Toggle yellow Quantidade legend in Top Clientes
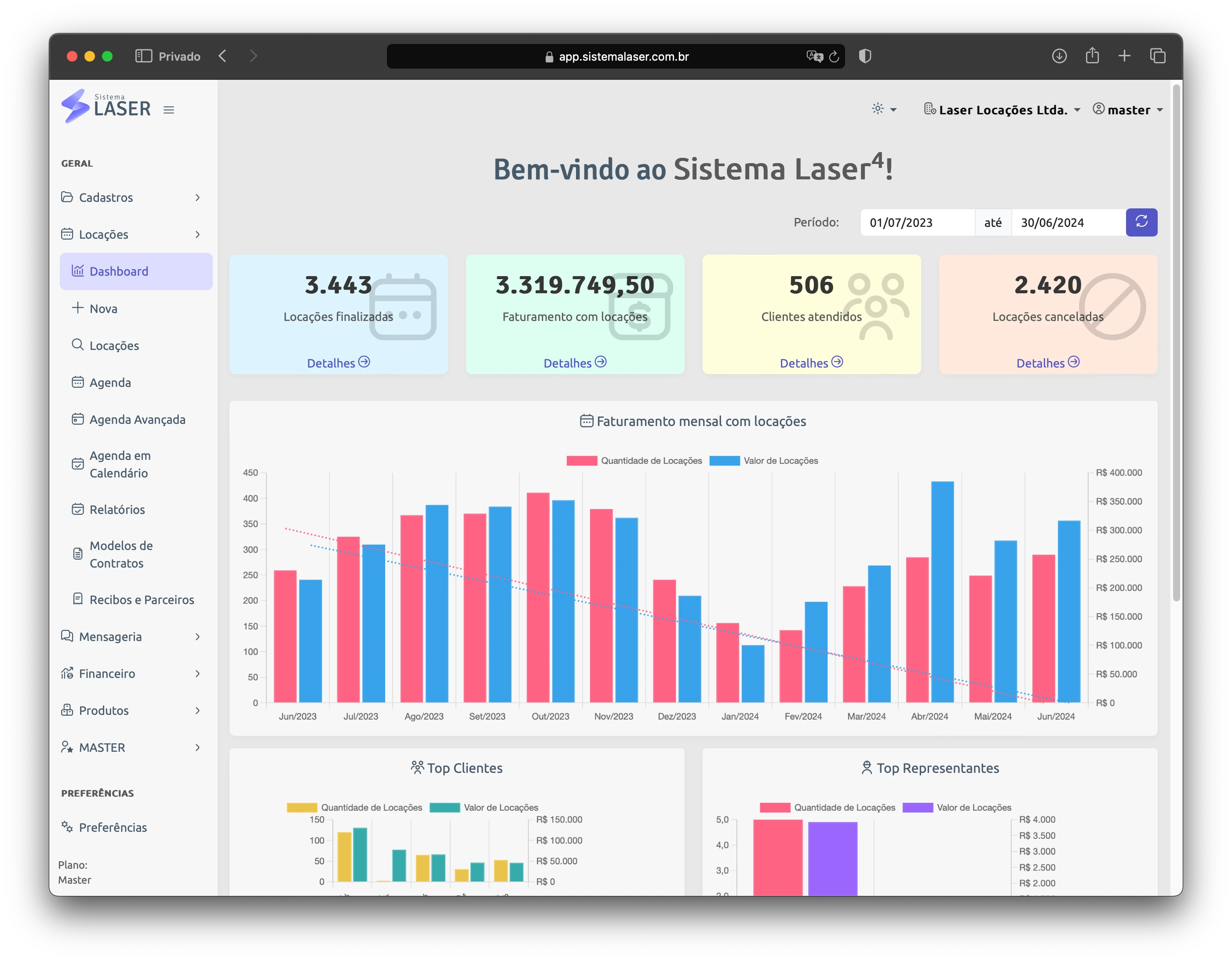This screenshot has height=961, width=1232. pos(354,808)
